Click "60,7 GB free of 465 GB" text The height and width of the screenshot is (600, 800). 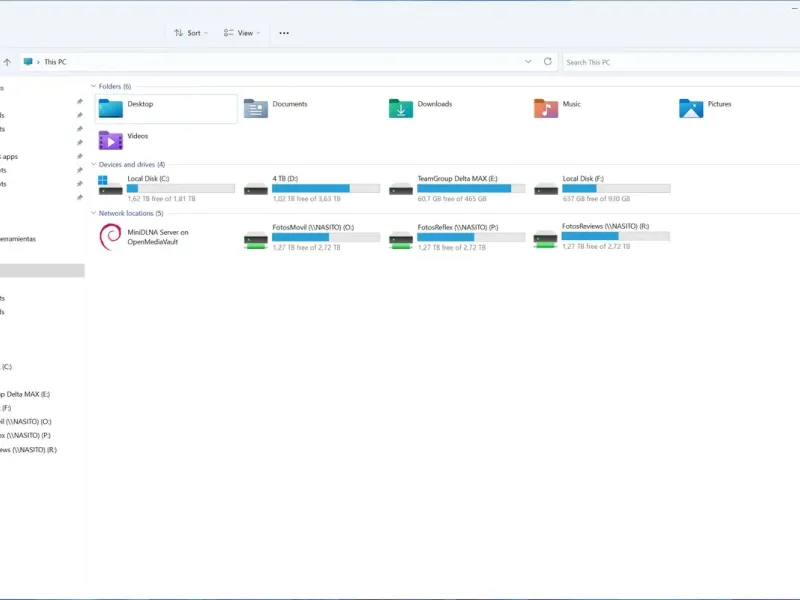452,198
